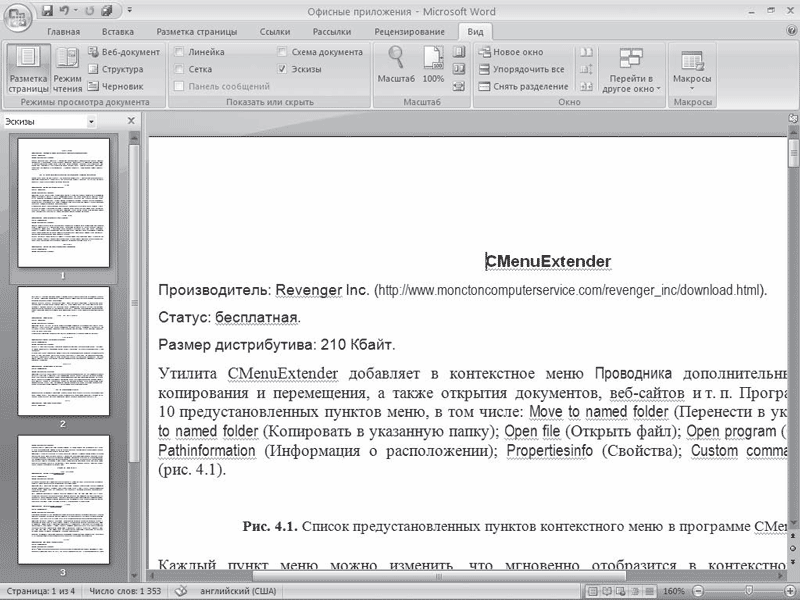The width and height of the screenshot is (800, 600).
Task: Switch to print layout via status bar icon
Action: point(593,591)
